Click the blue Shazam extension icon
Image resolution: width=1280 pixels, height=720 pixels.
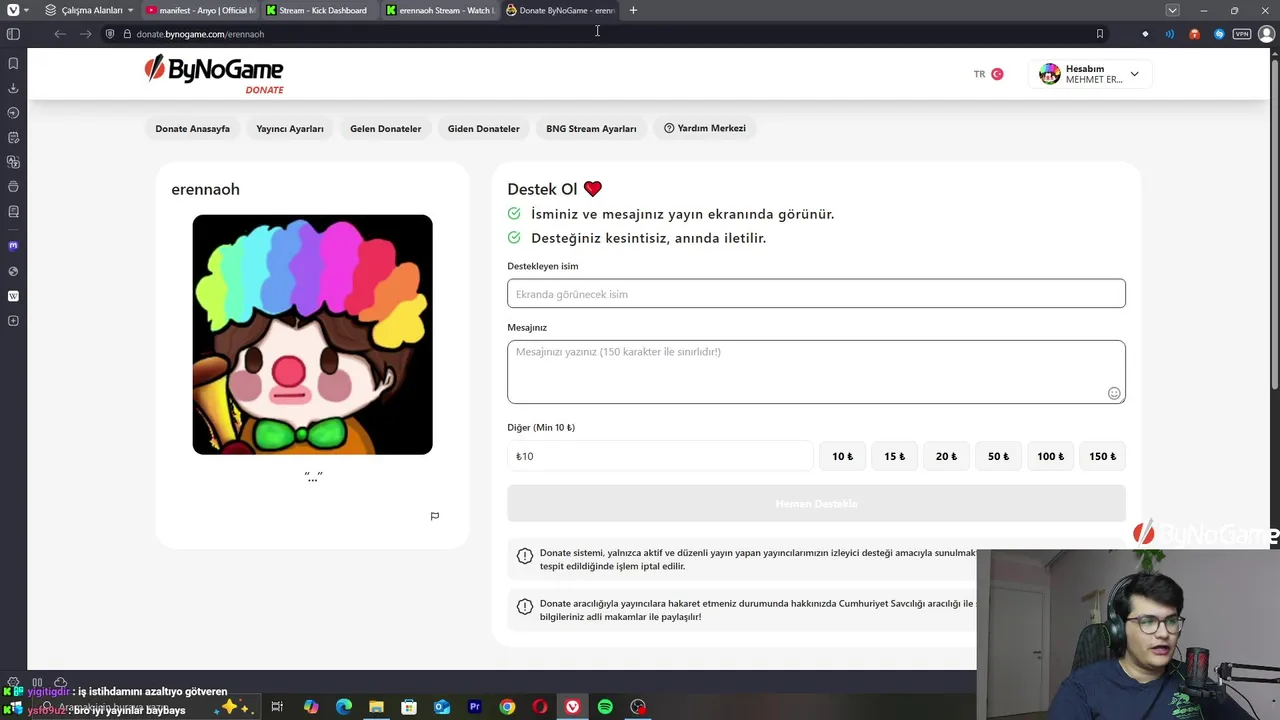pyautogui.click(x=1218, y=34)
